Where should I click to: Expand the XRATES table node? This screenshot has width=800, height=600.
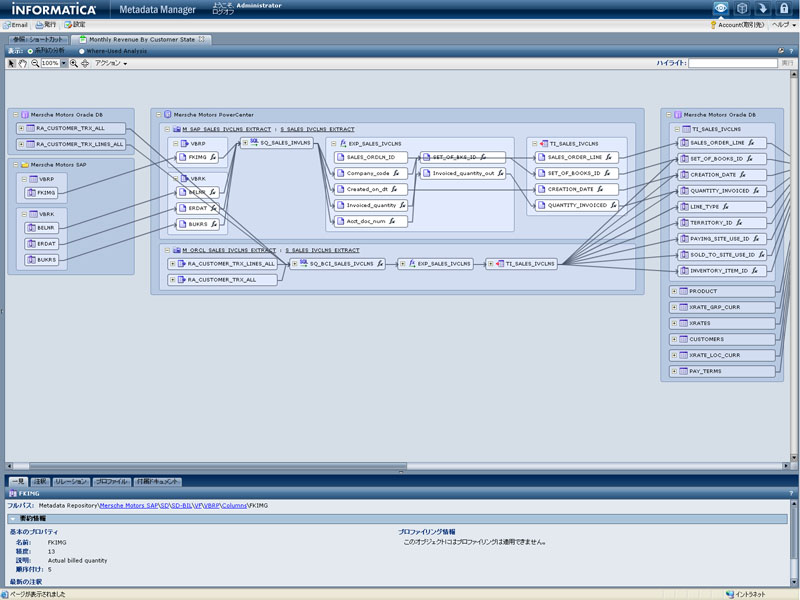(x=674, y=323)
